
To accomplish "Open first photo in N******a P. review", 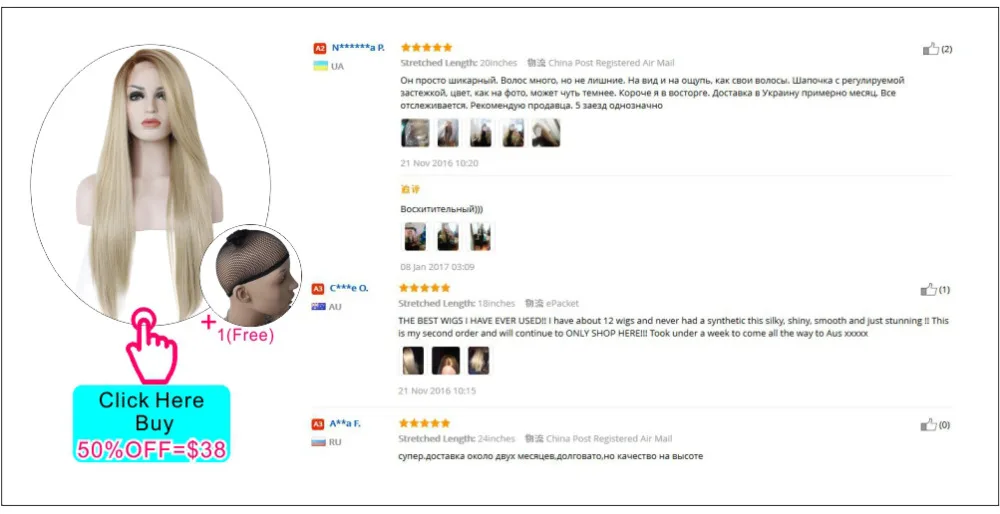I will pos(415,133).
